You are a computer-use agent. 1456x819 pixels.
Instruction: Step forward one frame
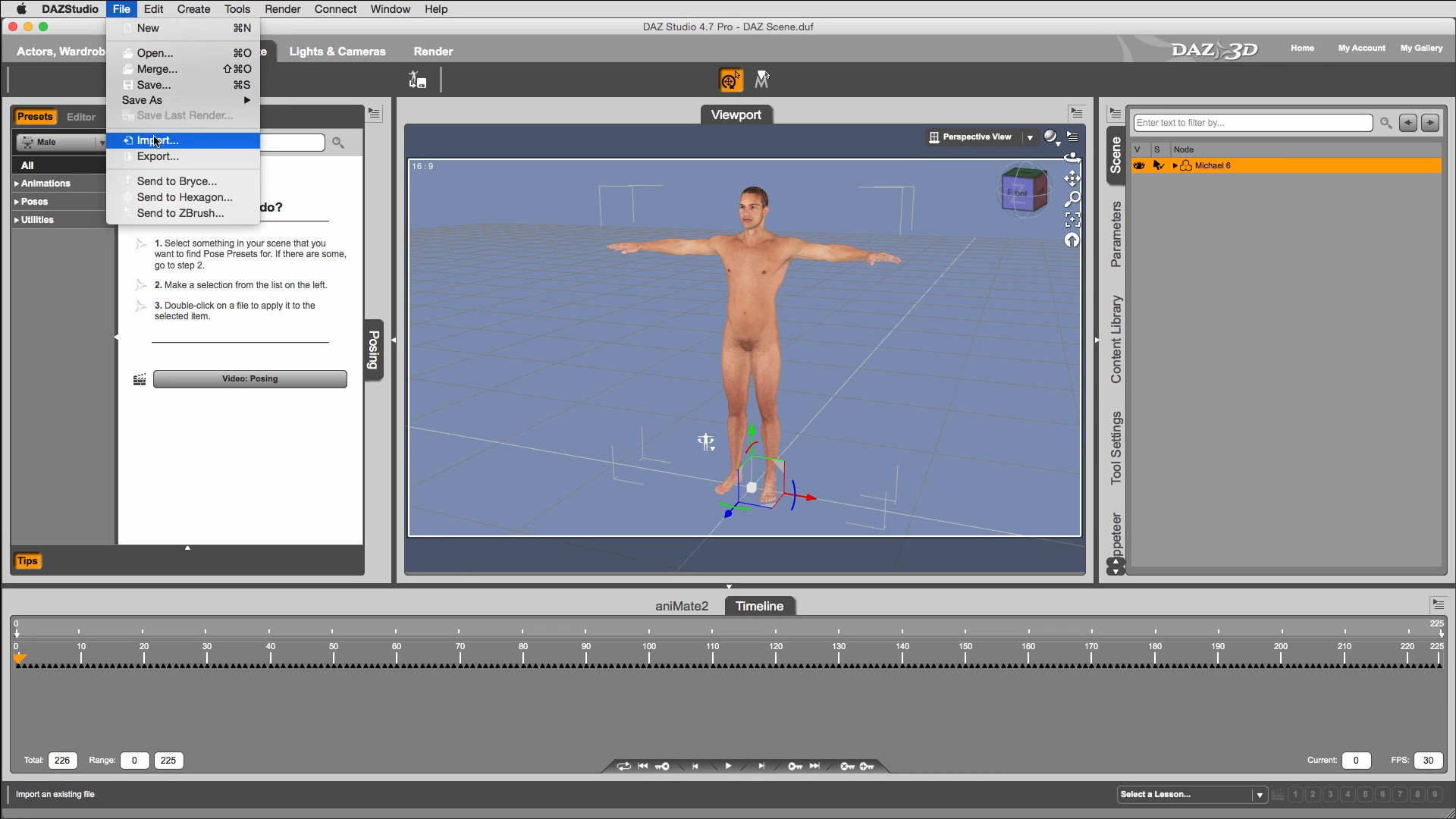point(761,766)
